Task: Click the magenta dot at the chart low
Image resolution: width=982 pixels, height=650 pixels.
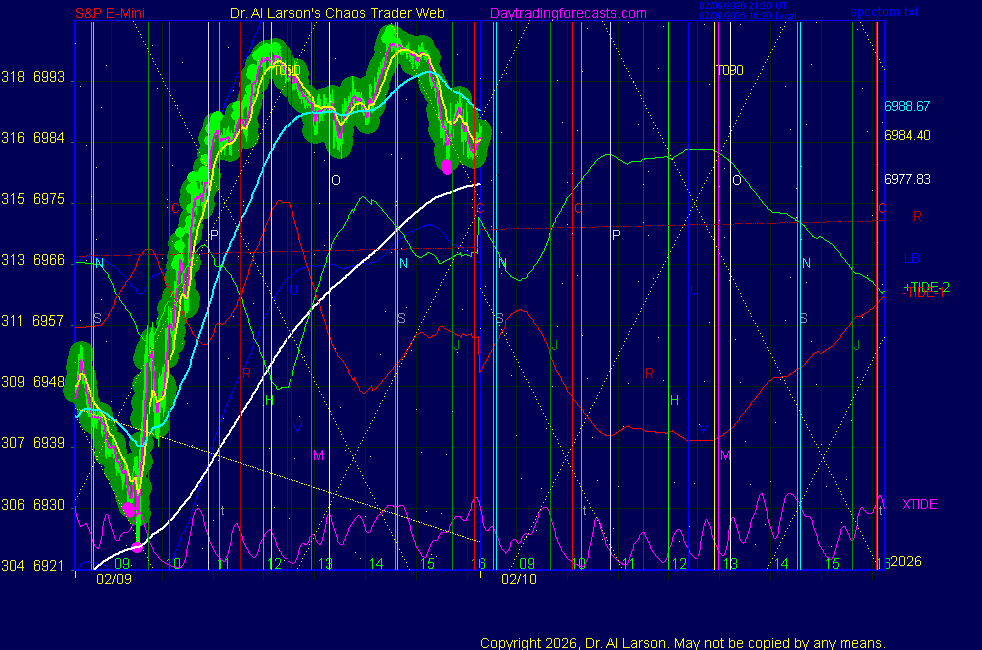Action: [137, 547]
